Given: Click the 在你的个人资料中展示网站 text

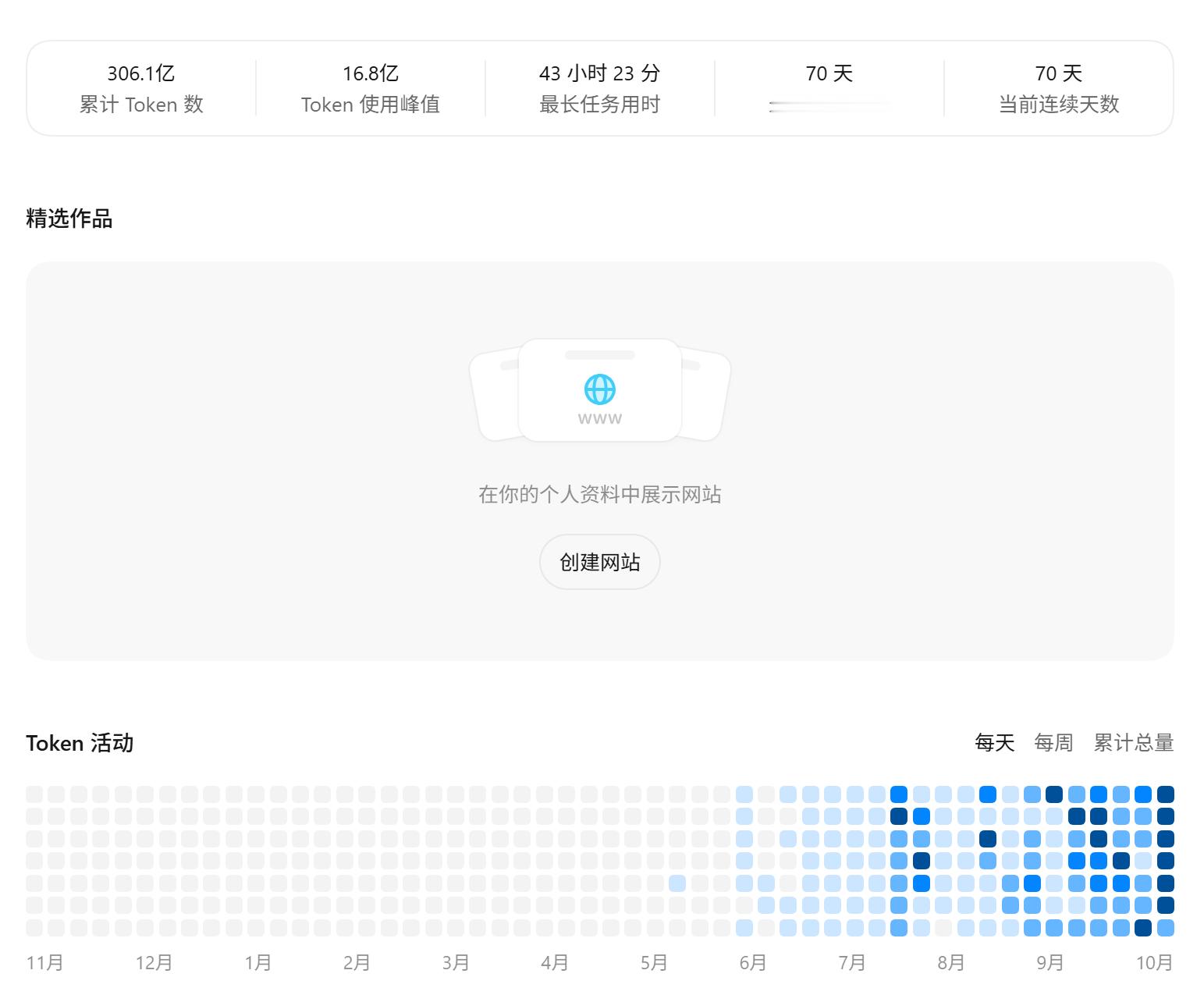Looking at the screenshot, I should (599, 495).
